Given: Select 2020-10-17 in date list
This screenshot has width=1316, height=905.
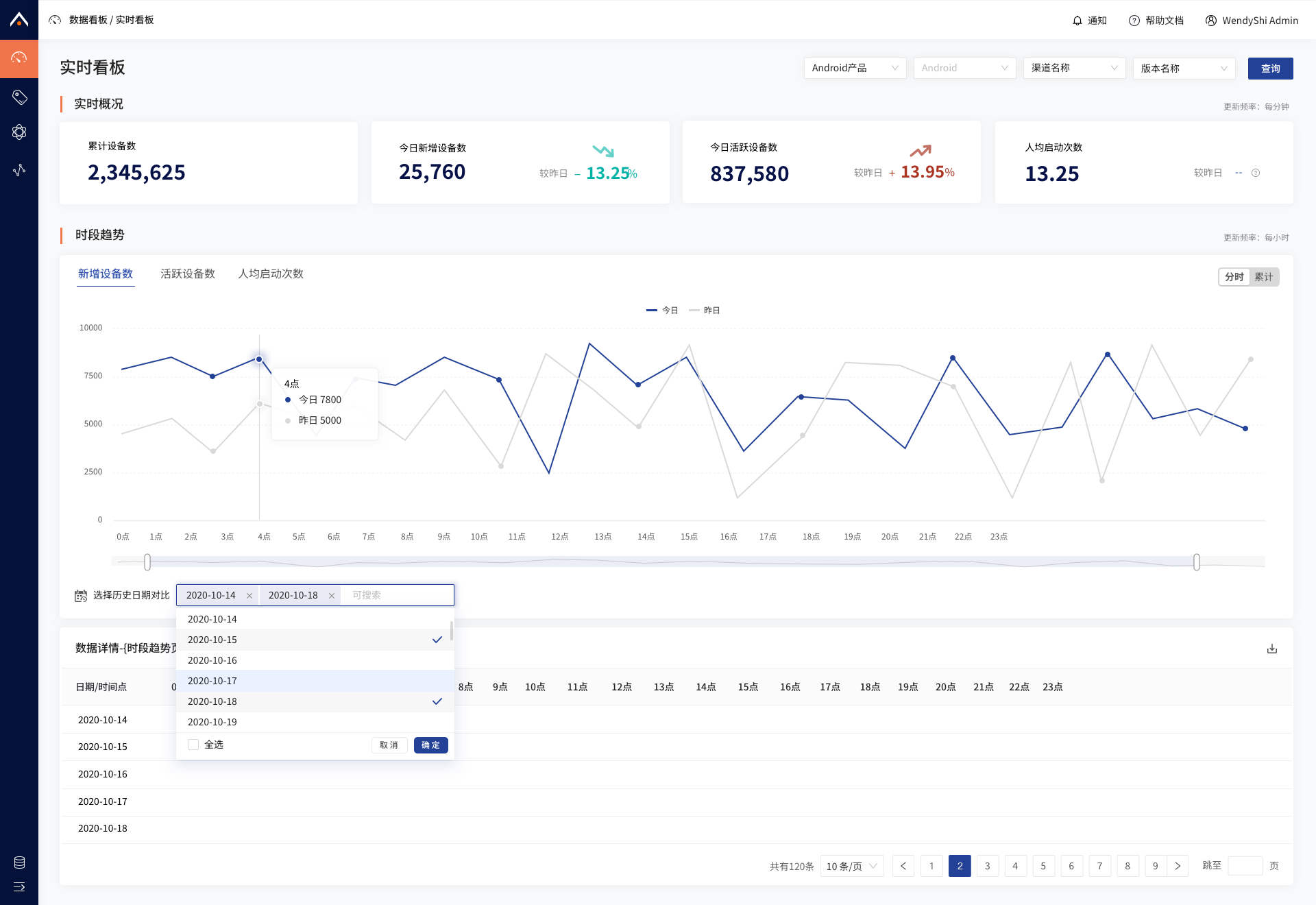Looking at the screenshot, I should coord(212,681).
